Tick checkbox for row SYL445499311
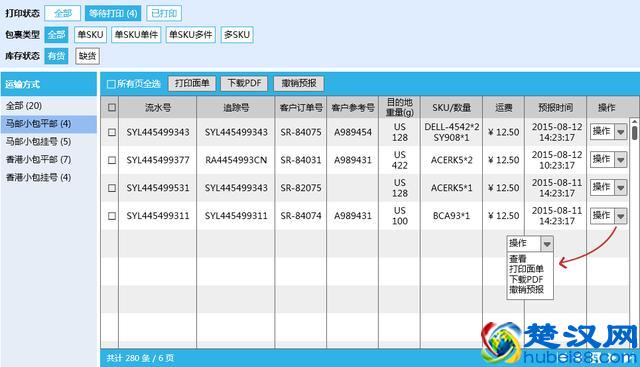 coord(111,216)
